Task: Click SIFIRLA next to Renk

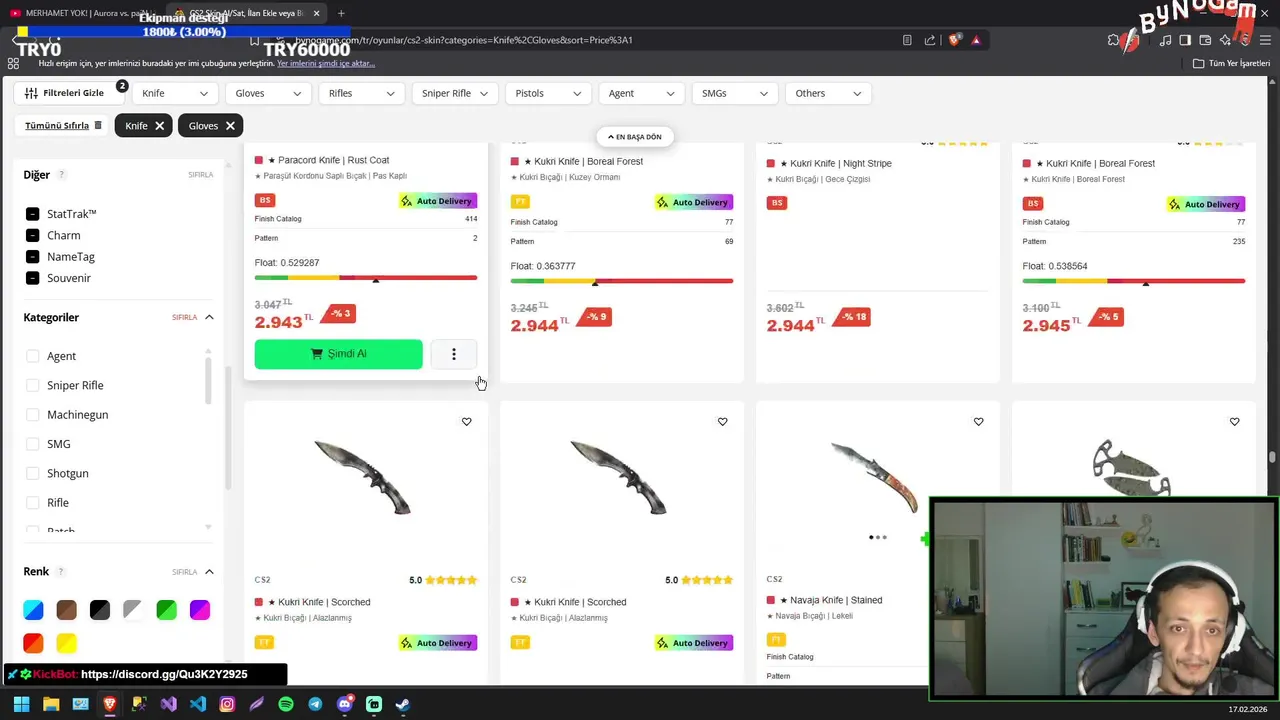Action: pos(185,572)
